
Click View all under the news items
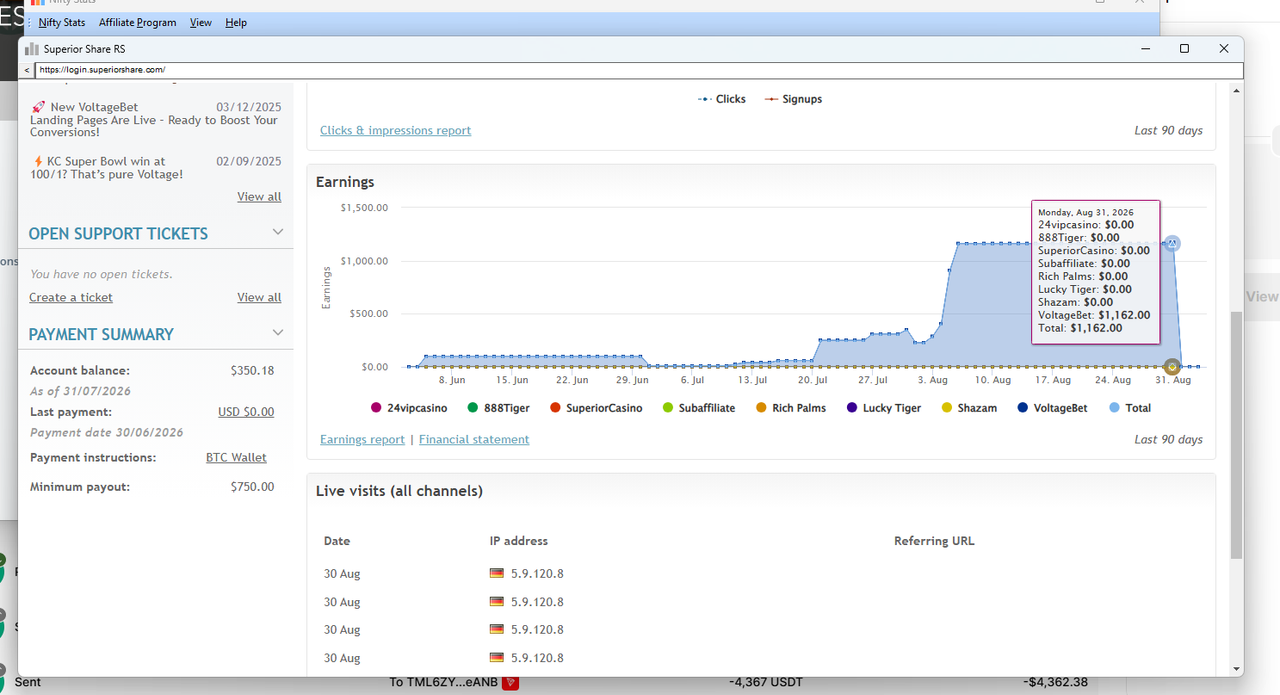click(259, 196)
